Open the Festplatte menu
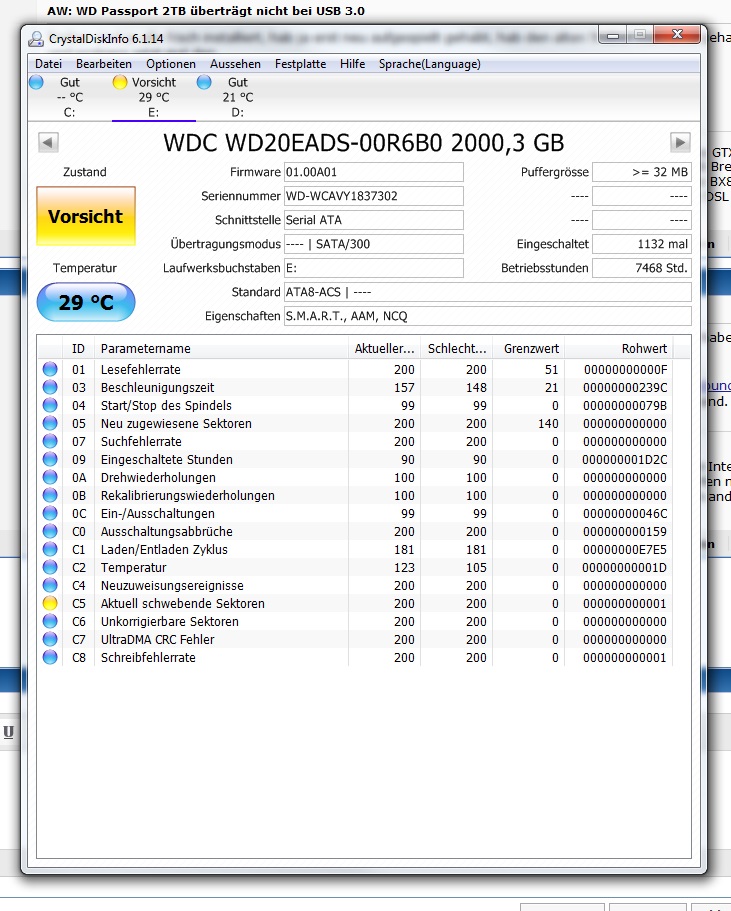Image resolution: width=731 pixels, height=911 pixels. (x=300, y=64)
